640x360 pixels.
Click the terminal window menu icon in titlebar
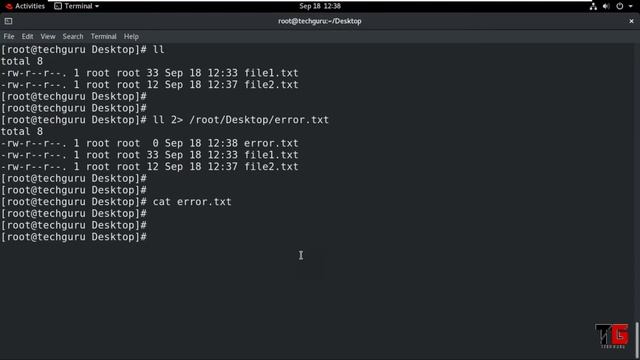8,21
